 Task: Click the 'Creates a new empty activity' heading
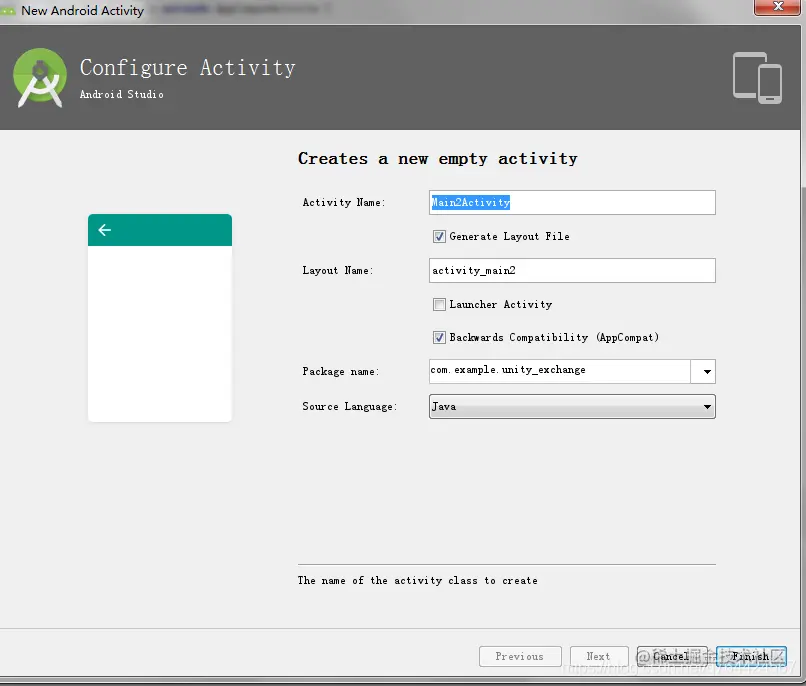coord(437,159)
